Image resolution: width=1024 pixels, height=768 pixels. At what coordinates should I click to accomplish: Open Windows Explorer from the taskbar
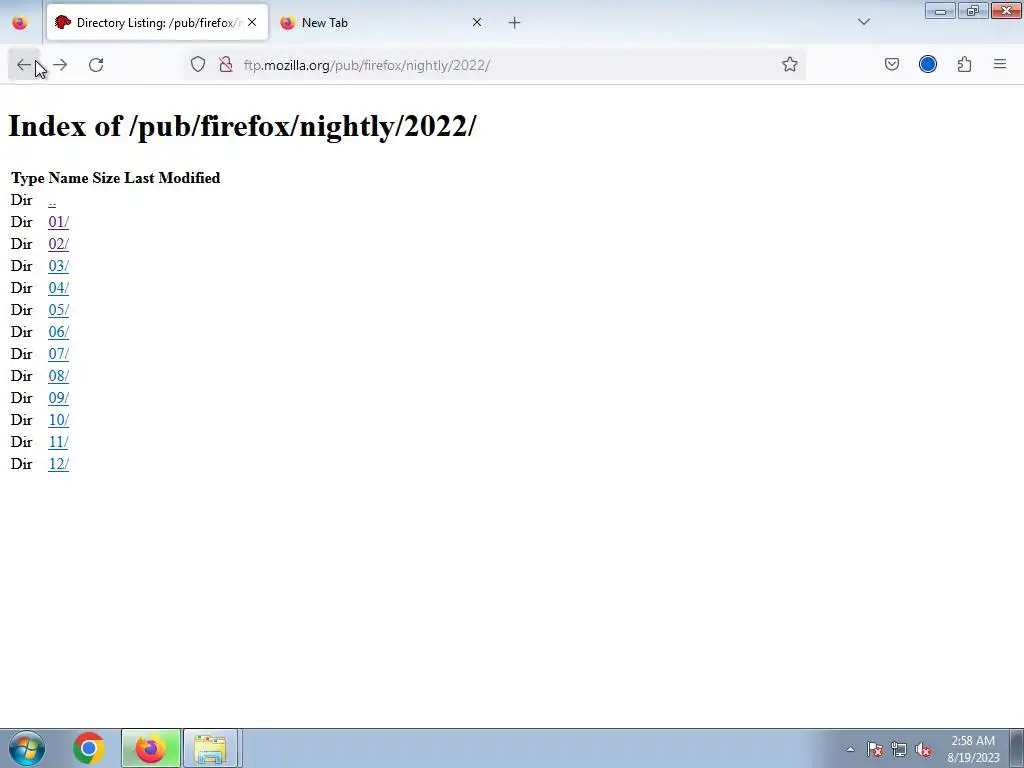tap(210, 748)
